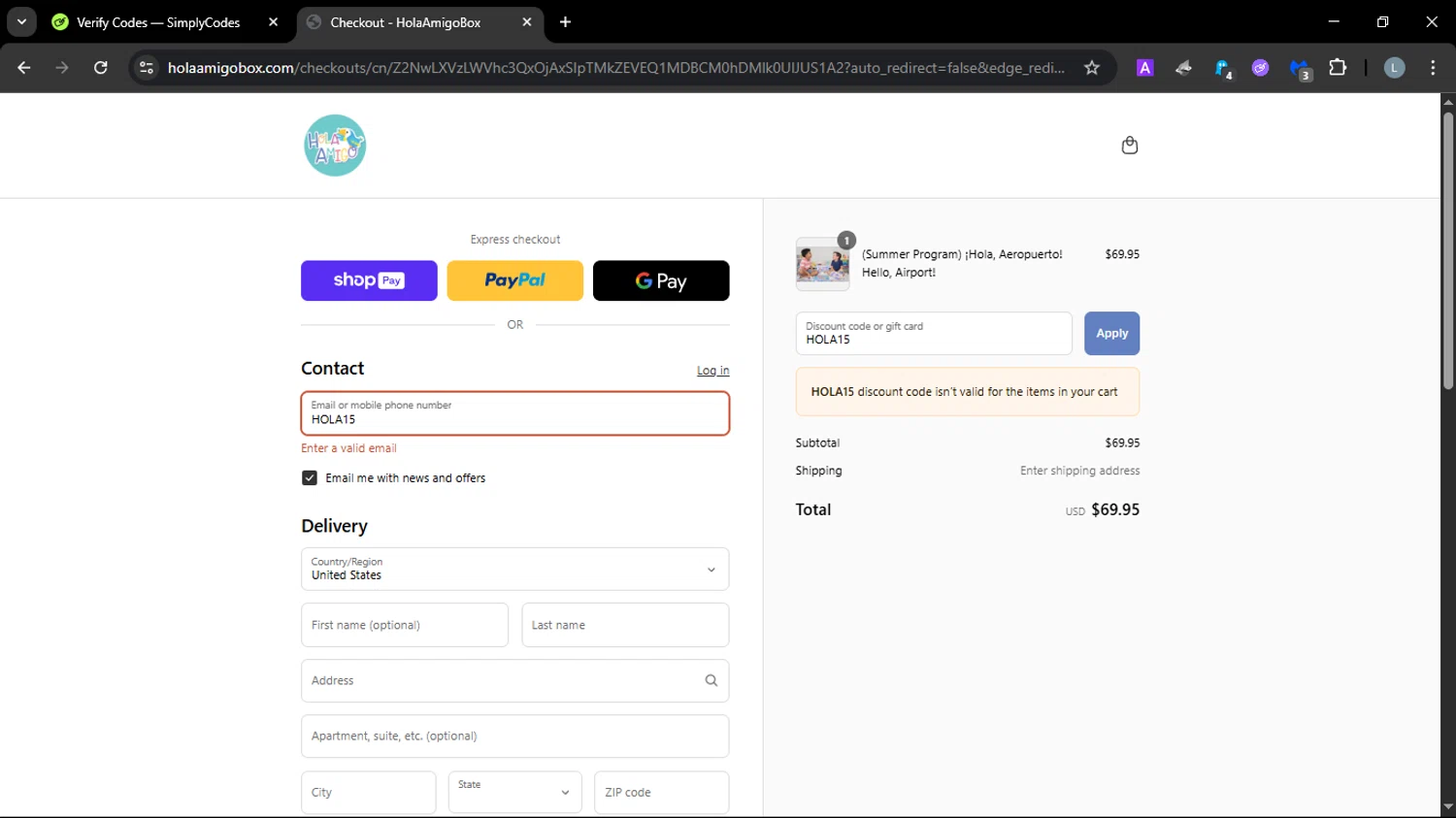This screenshot has width=1456, height=818.
Task: Open the Chrome profile avatar L
Action: click(1394, 68)
